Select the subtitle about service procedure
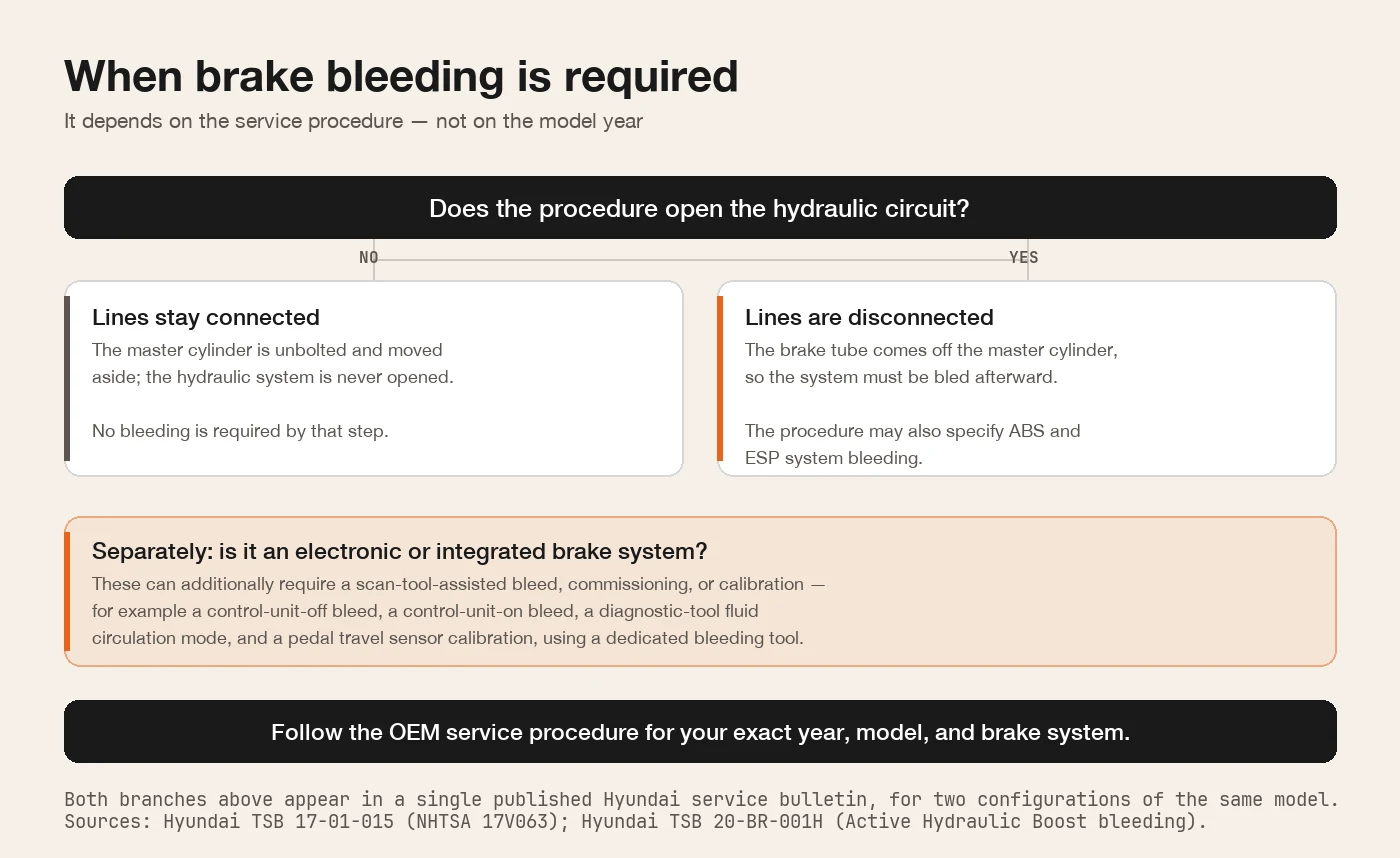The width and height of the screenshot is (1400, 858). pyautogui.click(x=353, y=121)
